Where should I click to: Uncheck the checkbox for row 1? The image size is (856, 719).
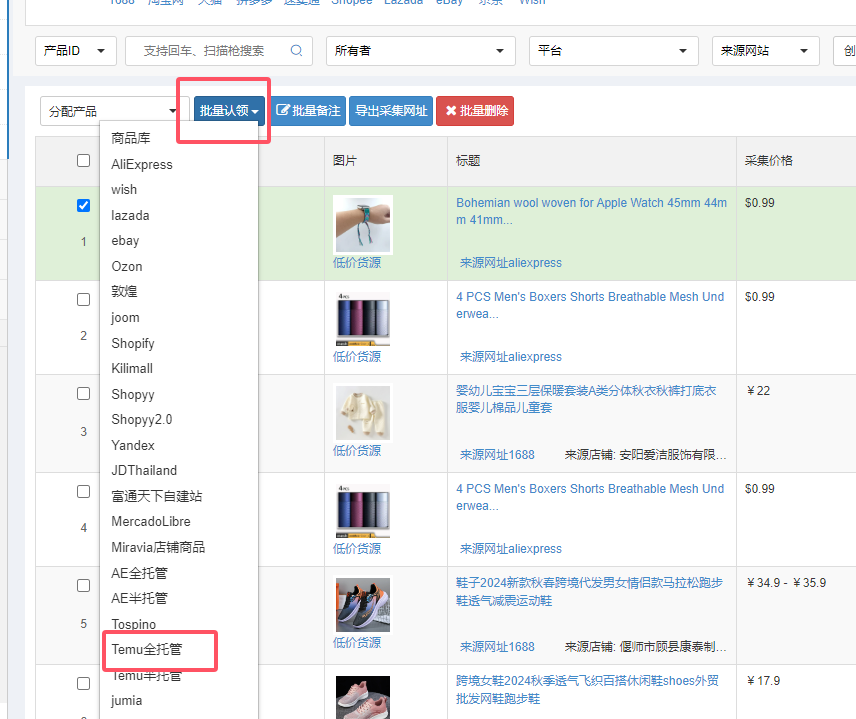tap(84, 205)
